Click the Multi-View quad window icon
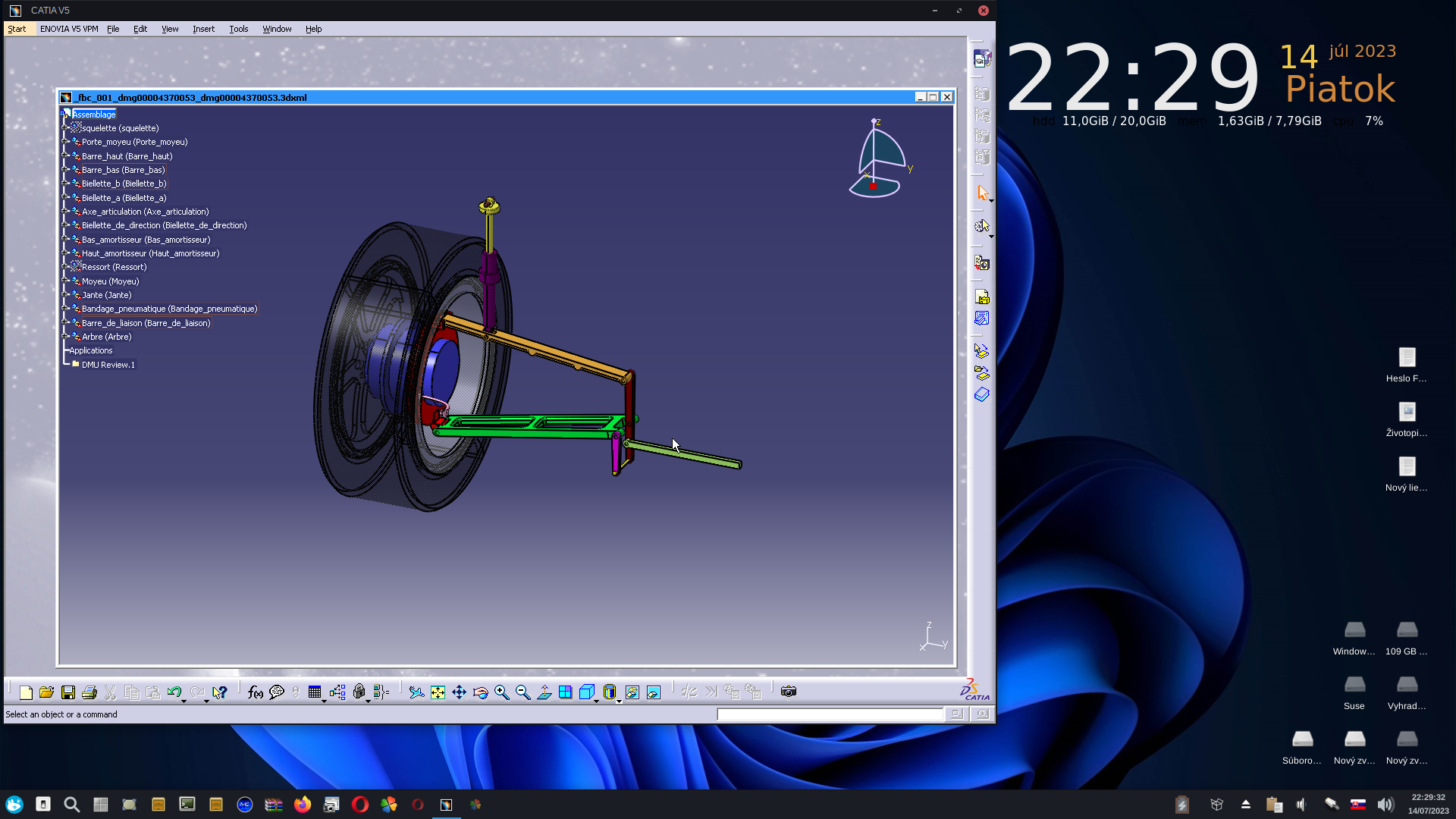Image resolution: width=1456 pixels, height=819 pixels. (x=566, y=692)
